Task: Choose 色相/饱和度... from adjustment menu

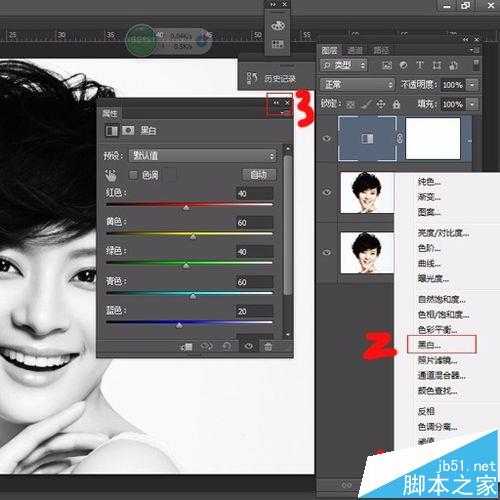Action: [x=443, y=315]
